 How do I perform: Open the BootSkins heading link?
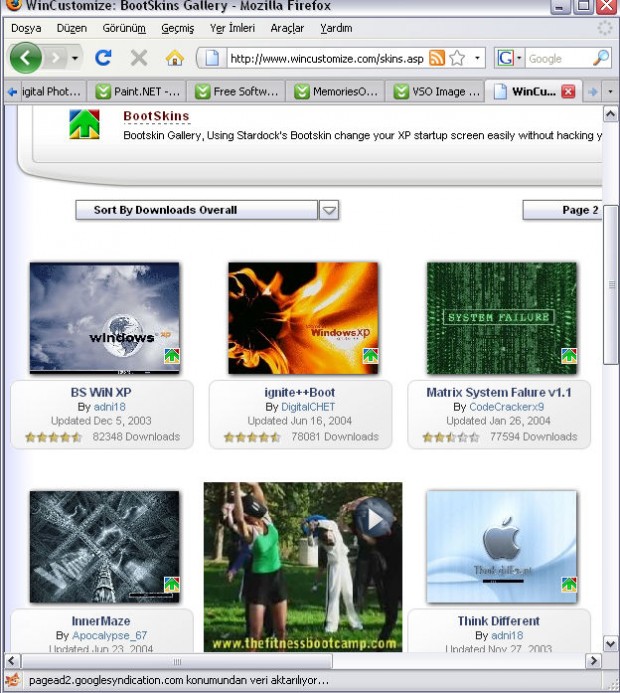tap(156, 116)
